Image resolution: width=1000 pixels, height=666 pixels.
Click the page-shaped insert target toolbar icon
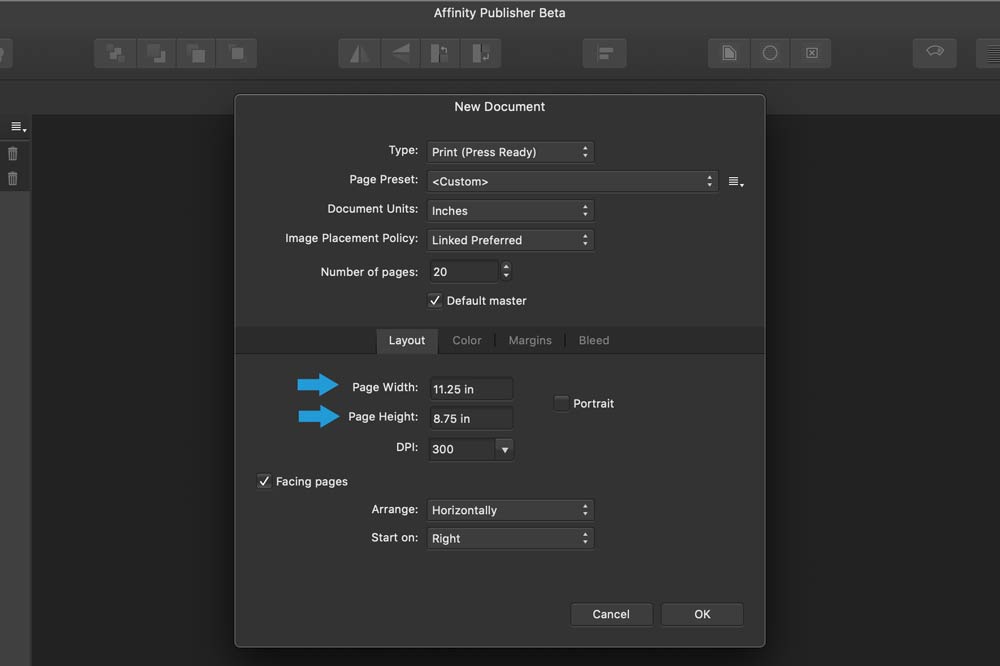pyautogui.click(x=729, y=54)
